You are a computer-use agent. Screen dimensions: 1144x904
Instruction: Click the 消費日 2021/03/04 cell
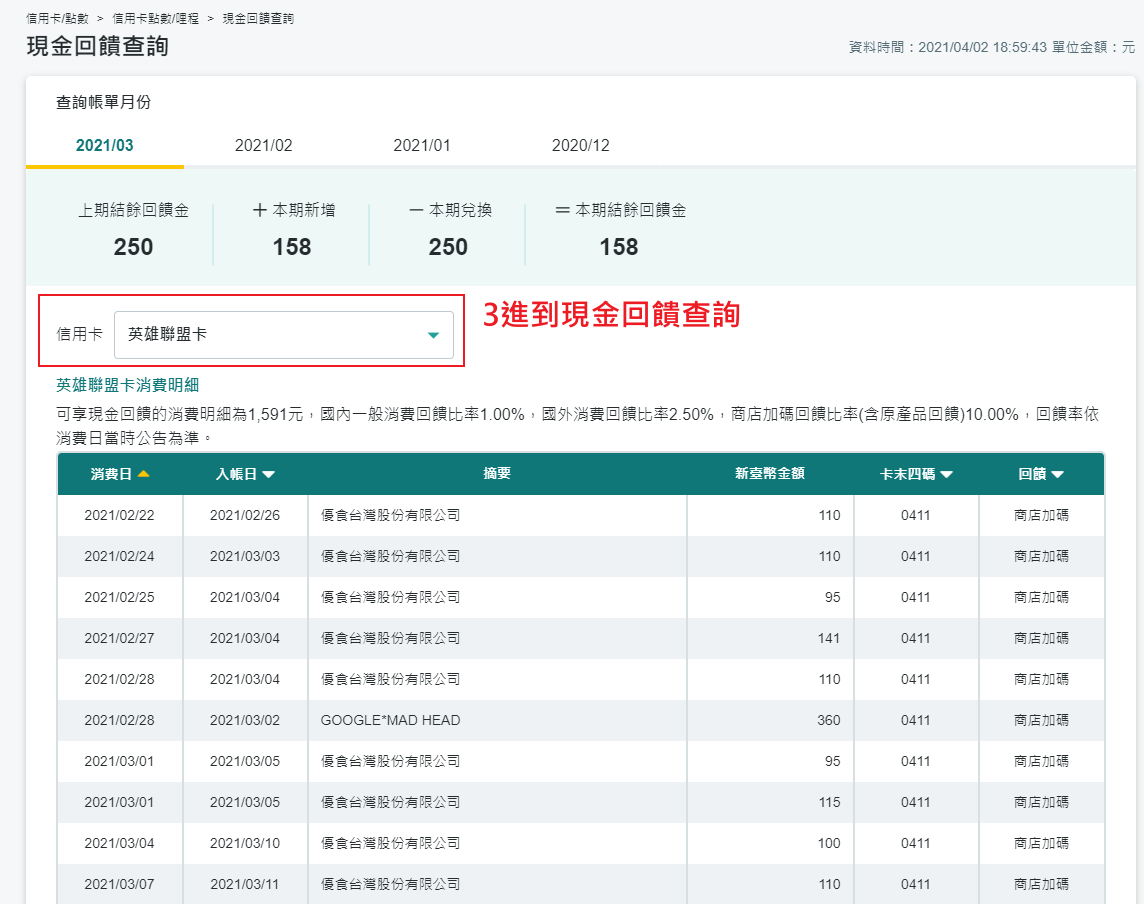click(120, 843)
